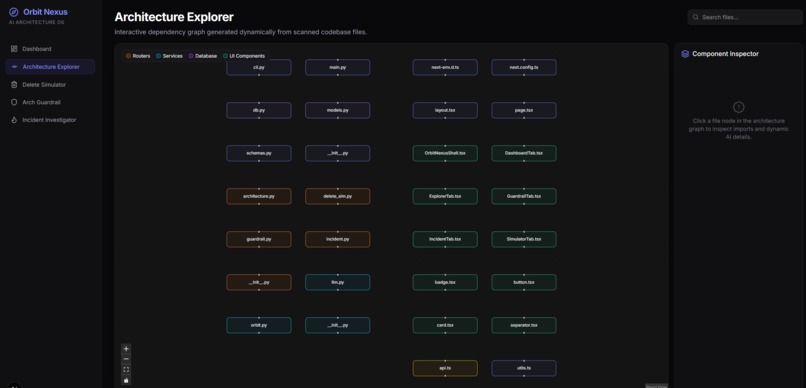Select the incident.py router node
This screenshot has height=388, width=806.
tap(337, 239)
